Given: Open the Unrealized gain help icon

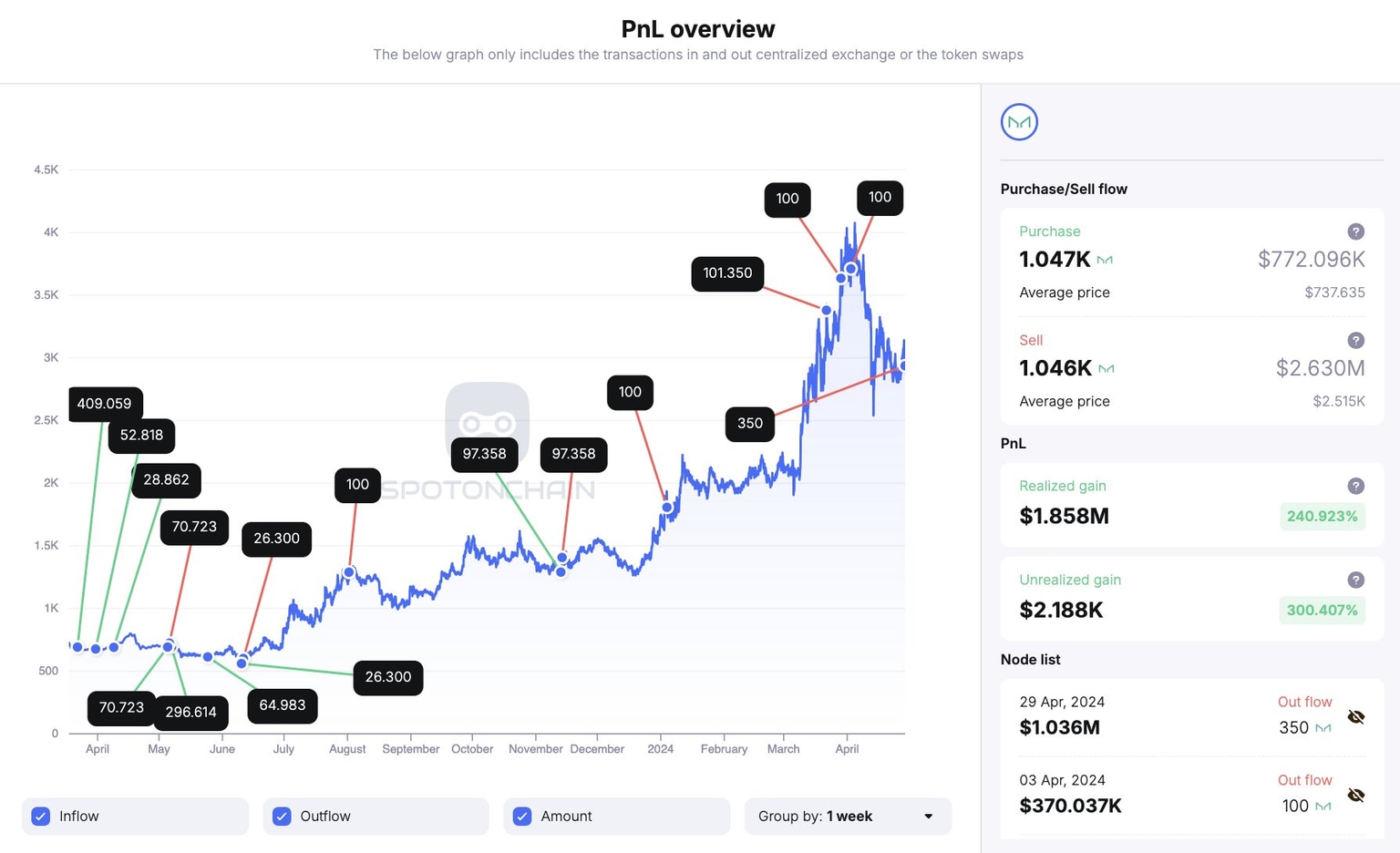Looking at the screenshot, I should (1355, 580).
